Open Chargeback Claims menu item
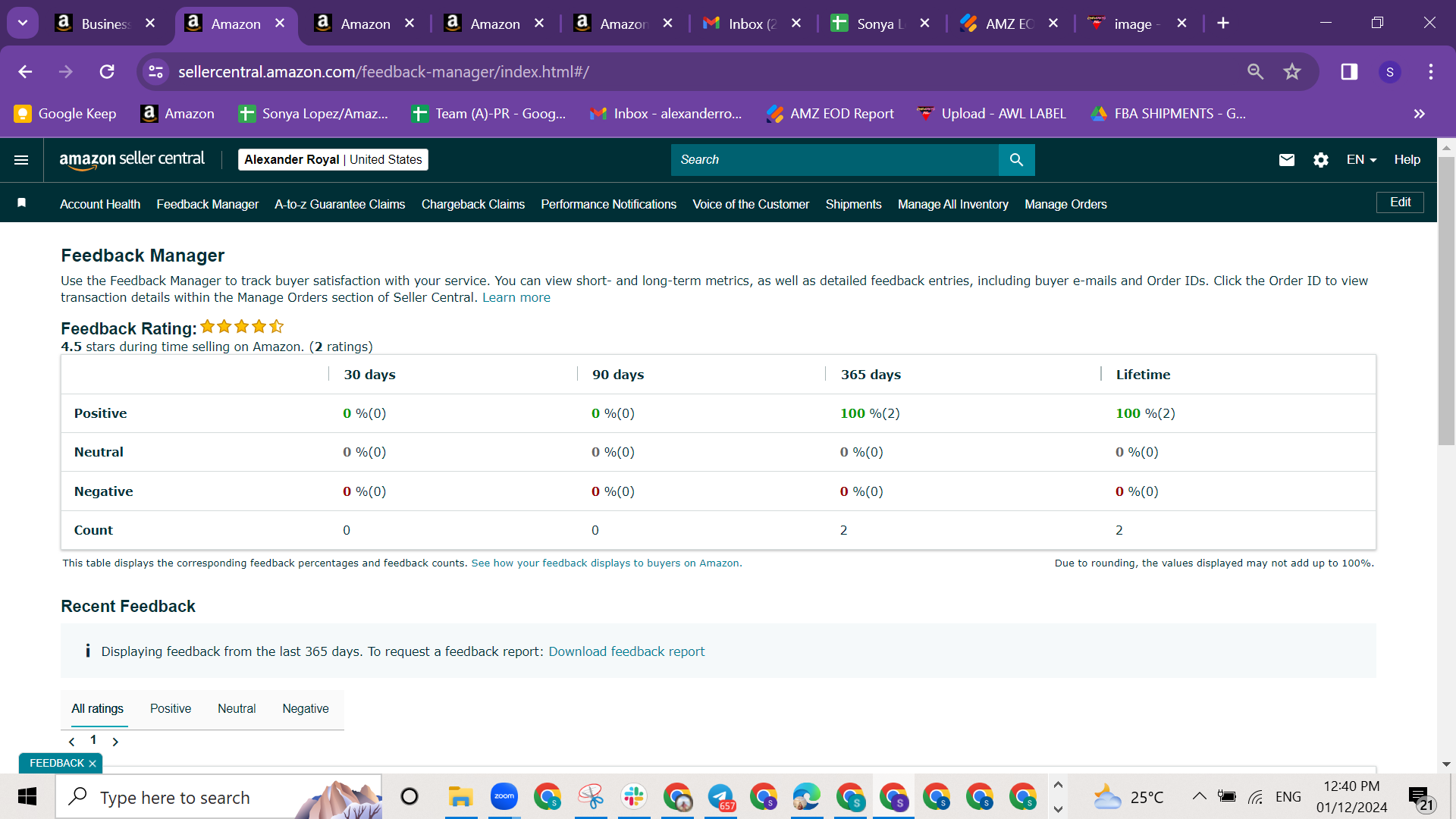The width and height of the screenshot is (1456, 819). 473,204
